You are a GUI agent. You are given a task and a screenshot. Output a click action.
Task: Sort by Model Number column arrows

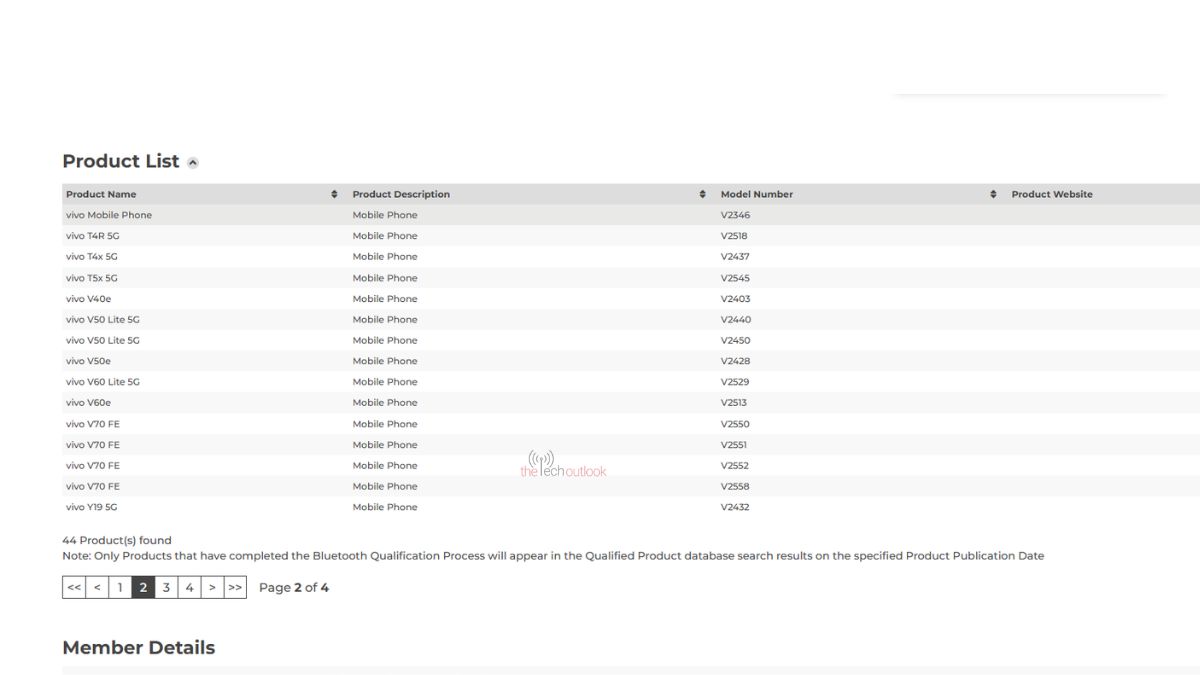[993, 194]
